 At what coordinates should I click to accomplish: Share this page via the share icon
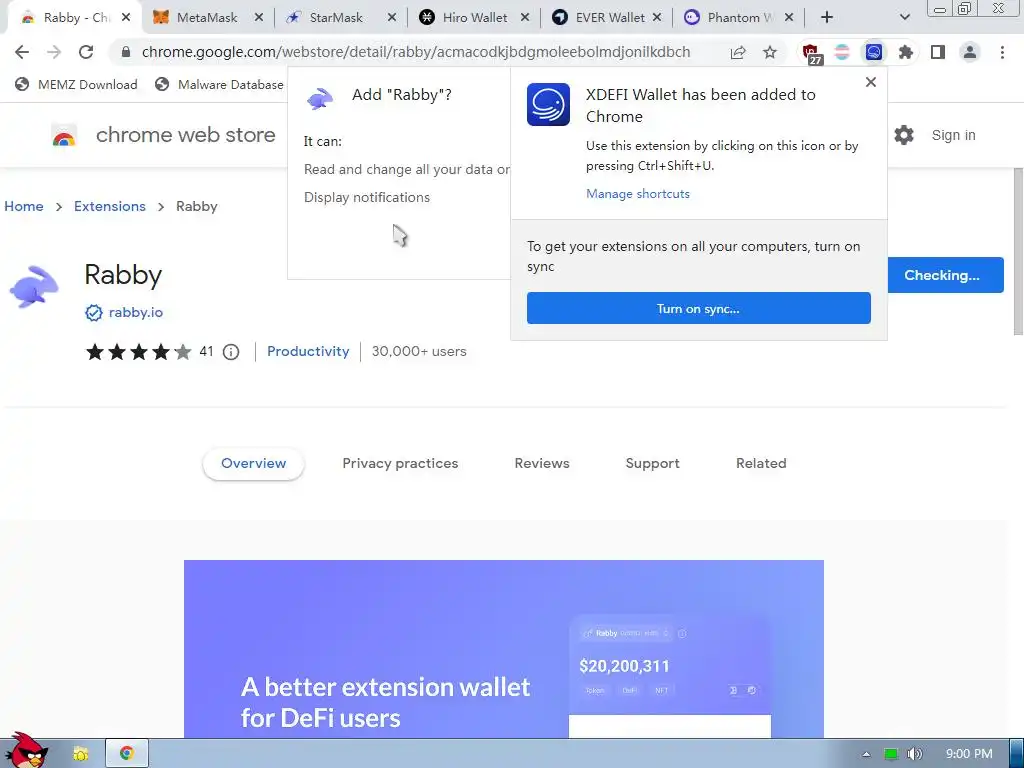coord(738,52)
